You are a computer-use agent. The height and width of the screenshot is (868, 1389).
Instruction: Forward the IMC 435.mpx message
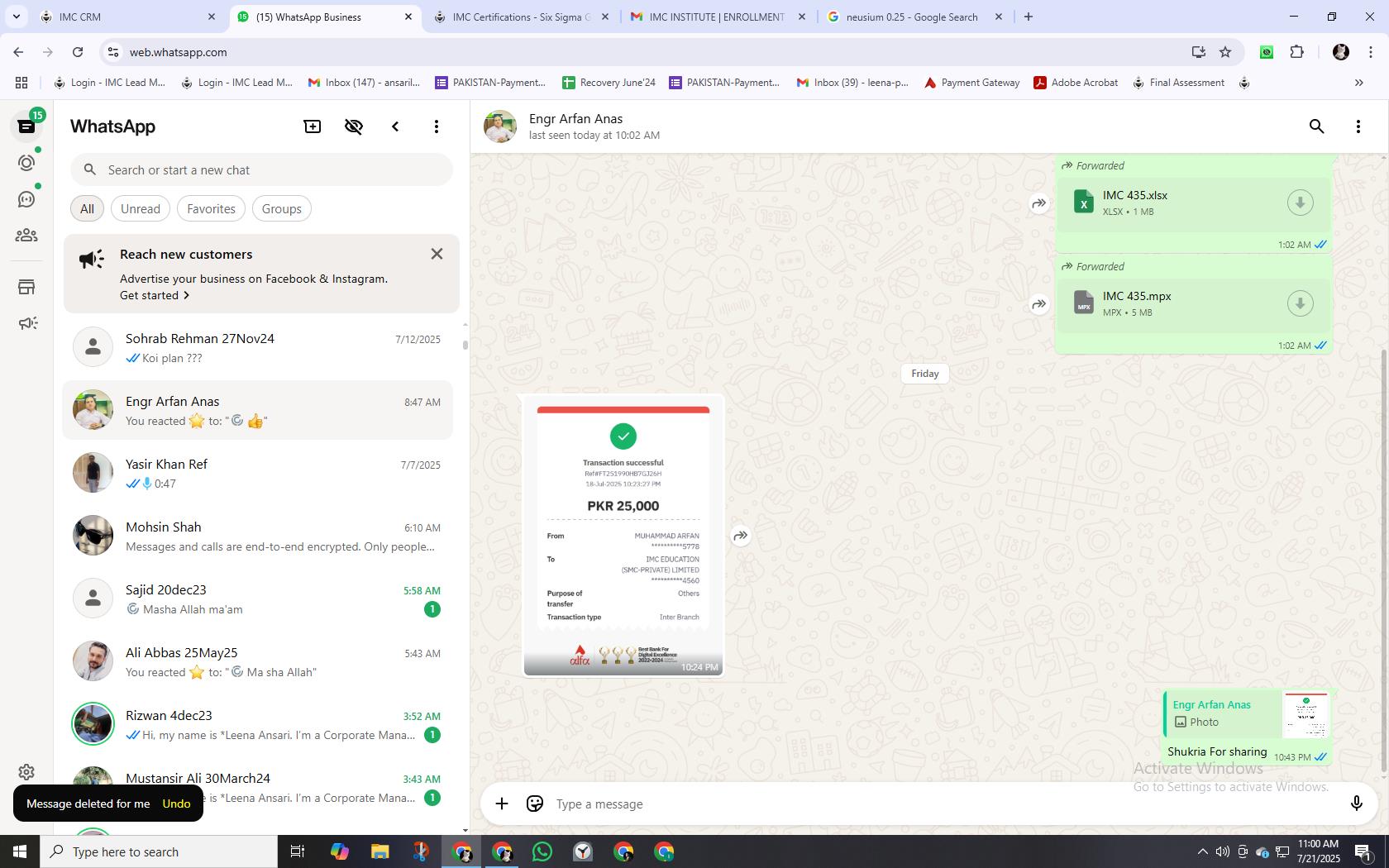tap(1039, 304)
